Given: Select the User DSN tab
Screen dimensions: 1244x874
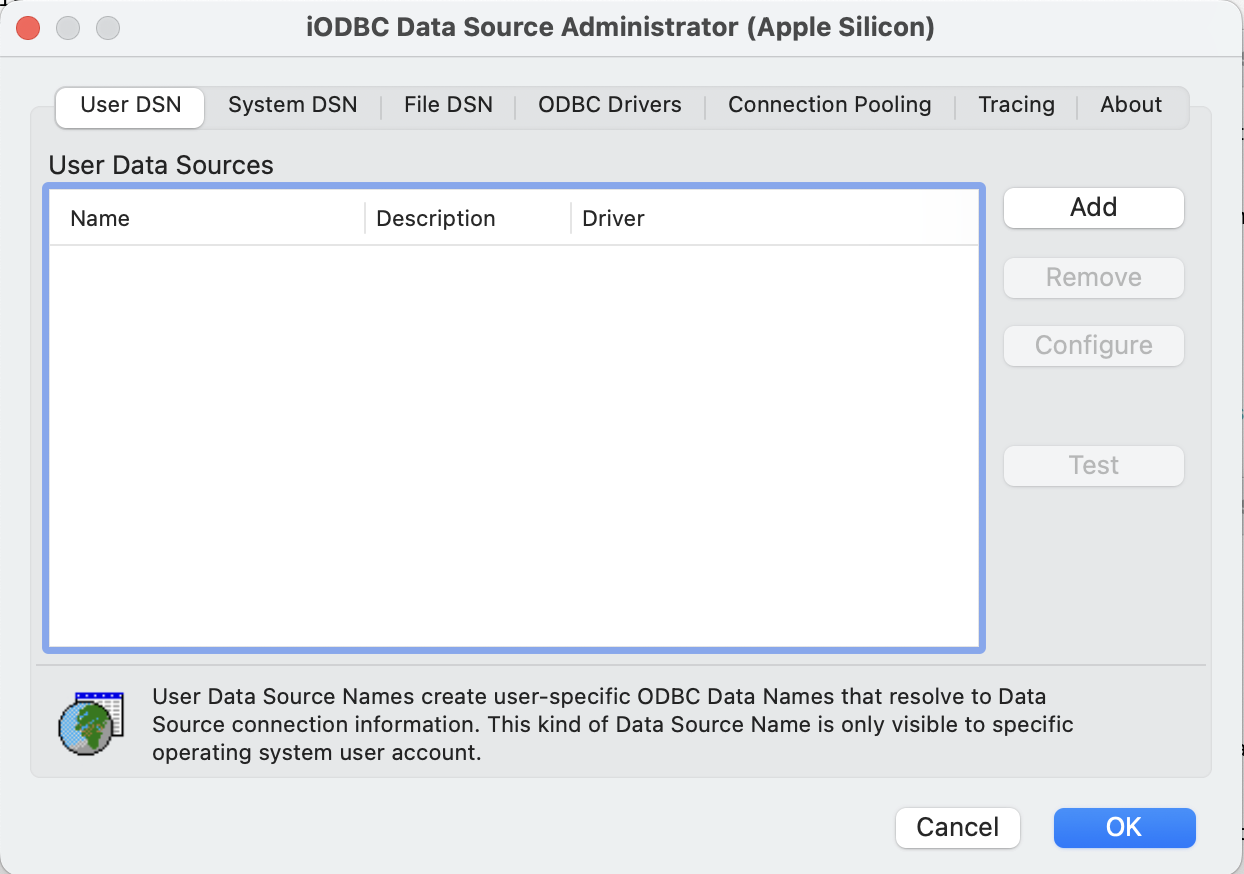Looking at the screenshot, I should point(131,105).
